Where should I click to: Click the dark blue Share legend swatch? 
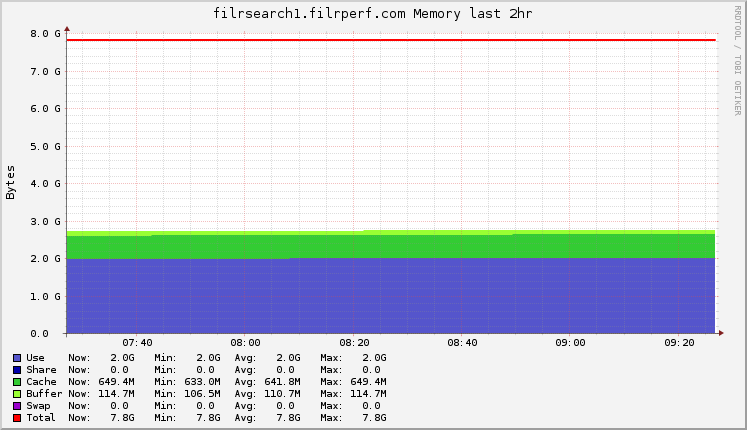coord(17,370)
